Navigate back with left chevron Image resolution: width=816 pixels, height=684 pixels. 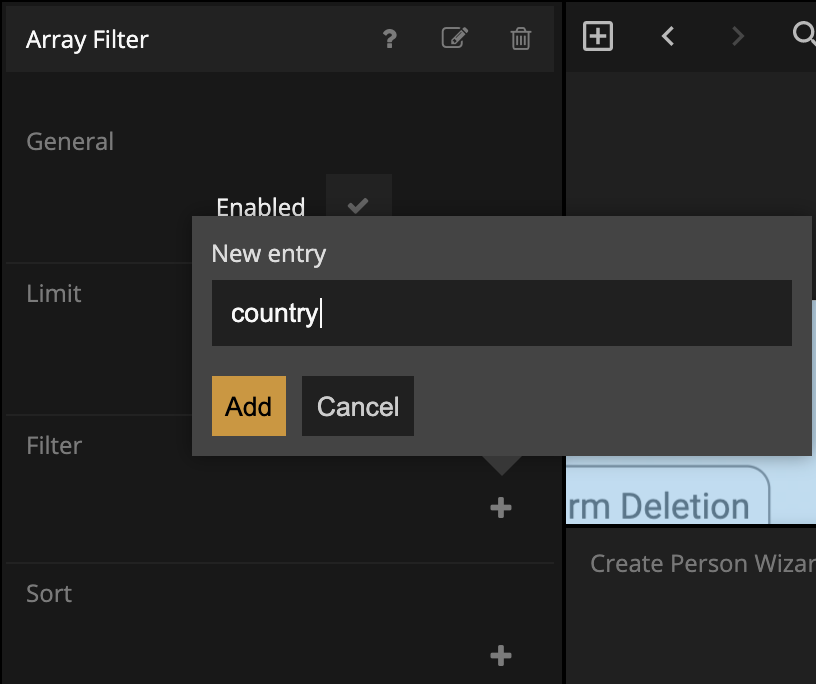coord(668,37)
